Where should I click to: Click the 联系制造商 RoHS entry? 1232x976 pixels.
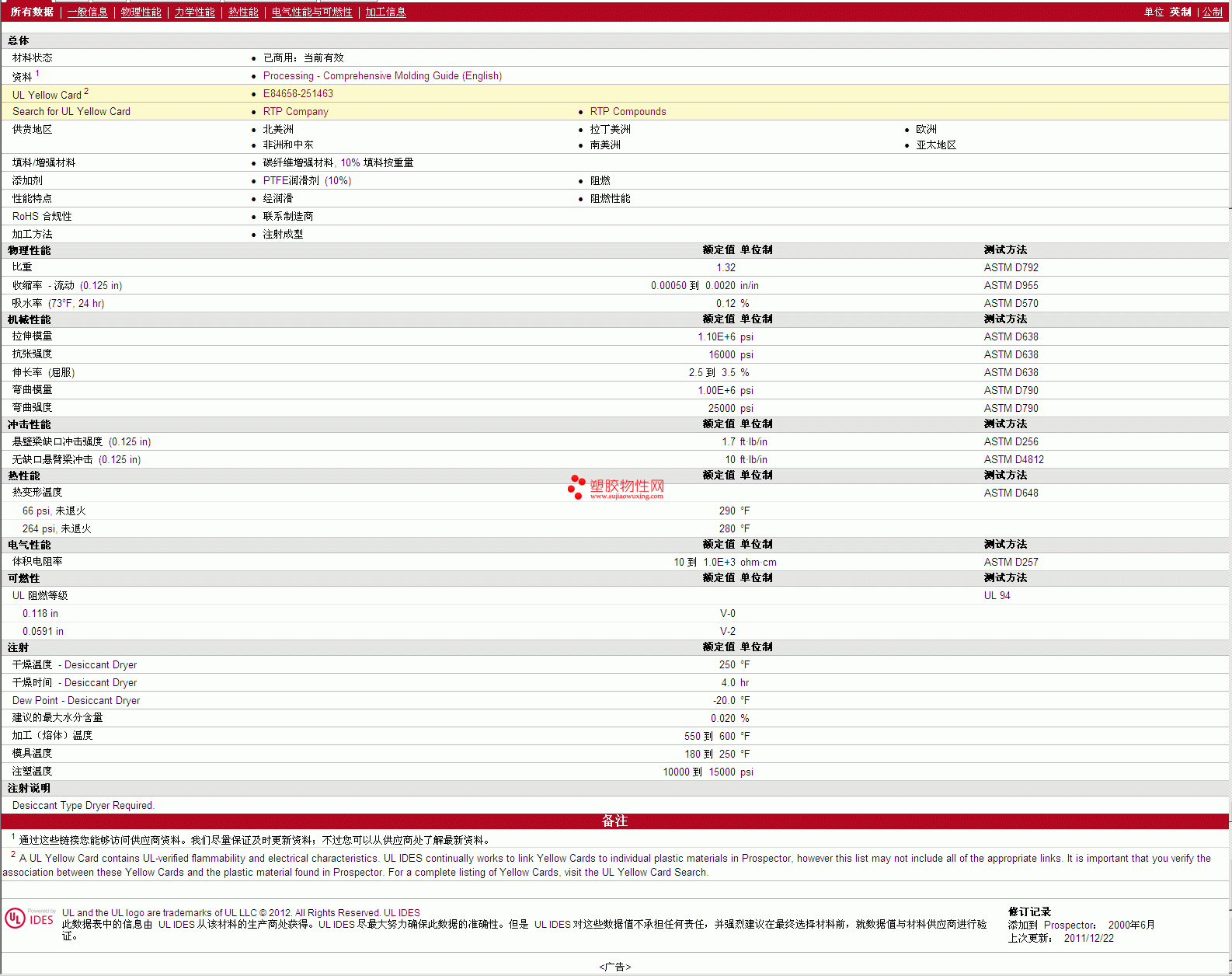click(288, 216)
